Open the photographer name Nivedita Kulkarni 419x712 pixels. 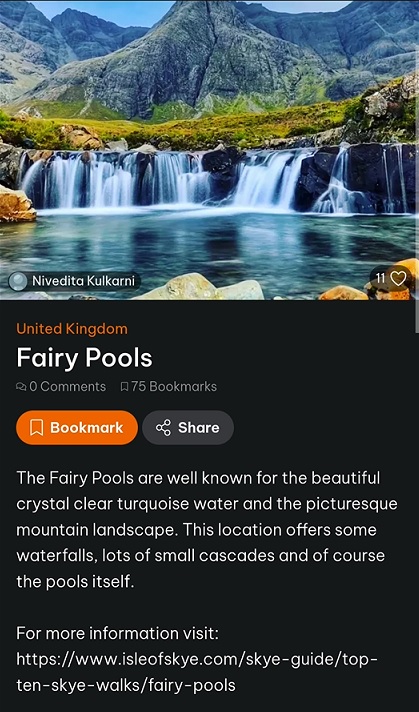(83, 281)
